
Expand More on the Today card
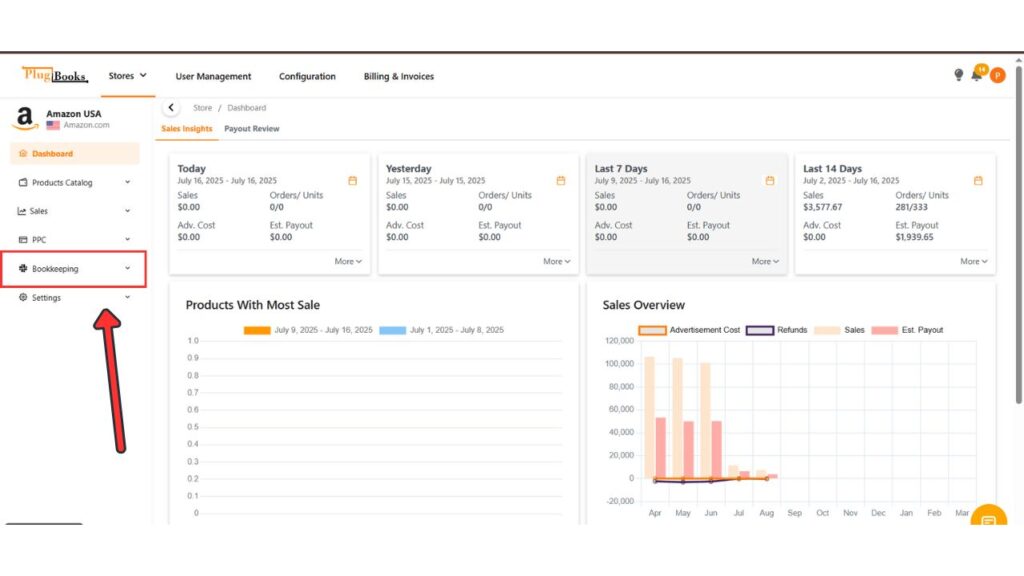point(348,261)
